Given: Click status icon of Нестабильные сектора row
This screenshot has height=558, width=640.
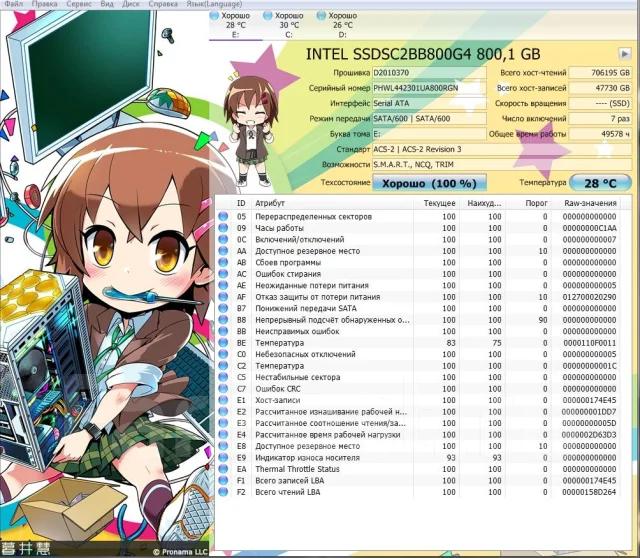Looking at the screenshot, I should point(223,377).
